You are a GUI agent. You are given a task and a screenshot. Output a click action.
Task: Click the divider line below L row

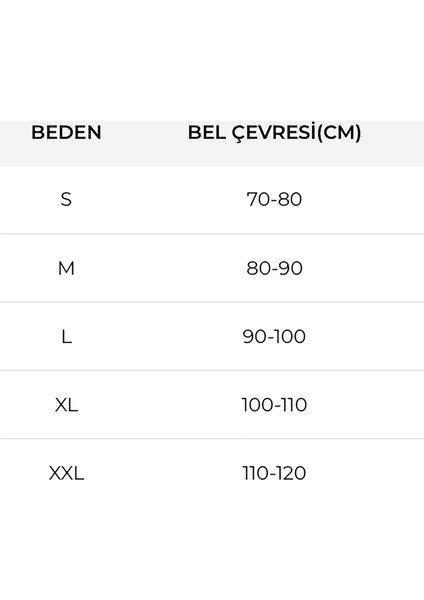tap(212, 370)
